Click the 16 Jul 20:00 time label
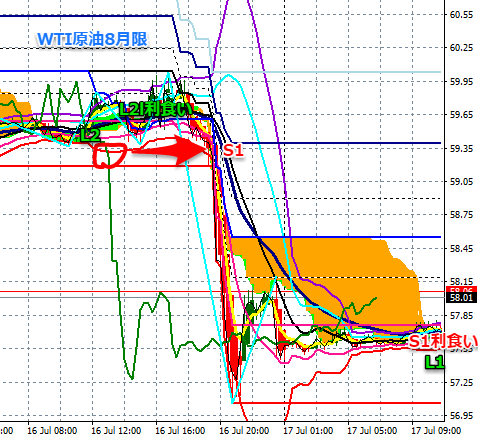478x438 pixels. 244,430
